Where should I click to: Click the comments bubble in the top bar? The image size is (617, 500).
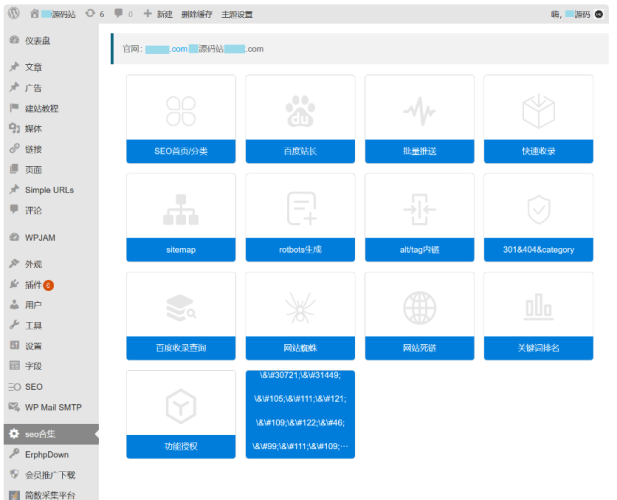coord(123,14)
